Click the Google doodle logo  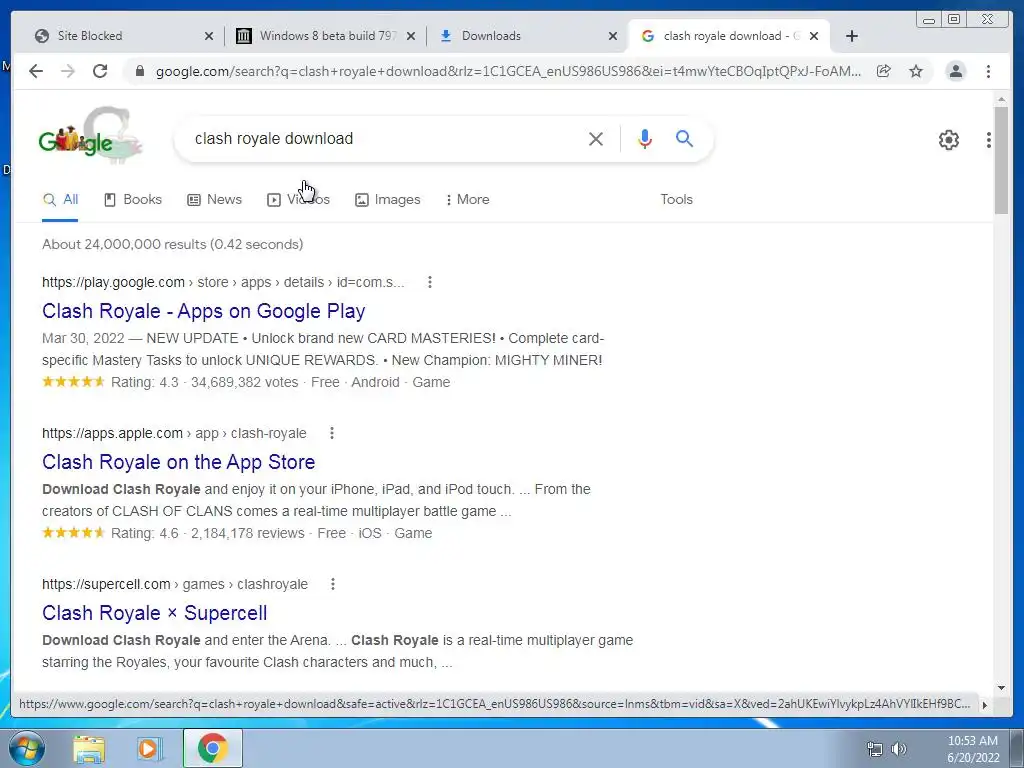tap(89, 135)
